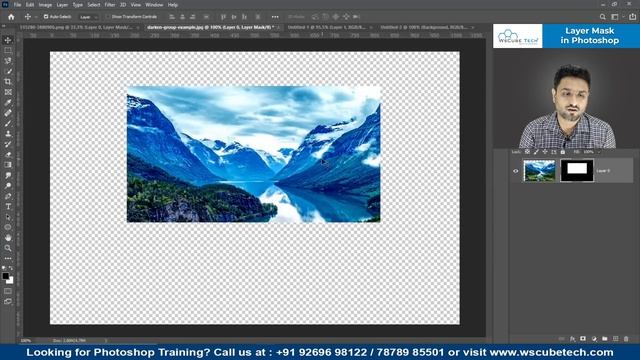Select the Rectangular Marquee tool
Image resolution: width=640 pixels, height=360 pixels.
(x=8, y=51)
